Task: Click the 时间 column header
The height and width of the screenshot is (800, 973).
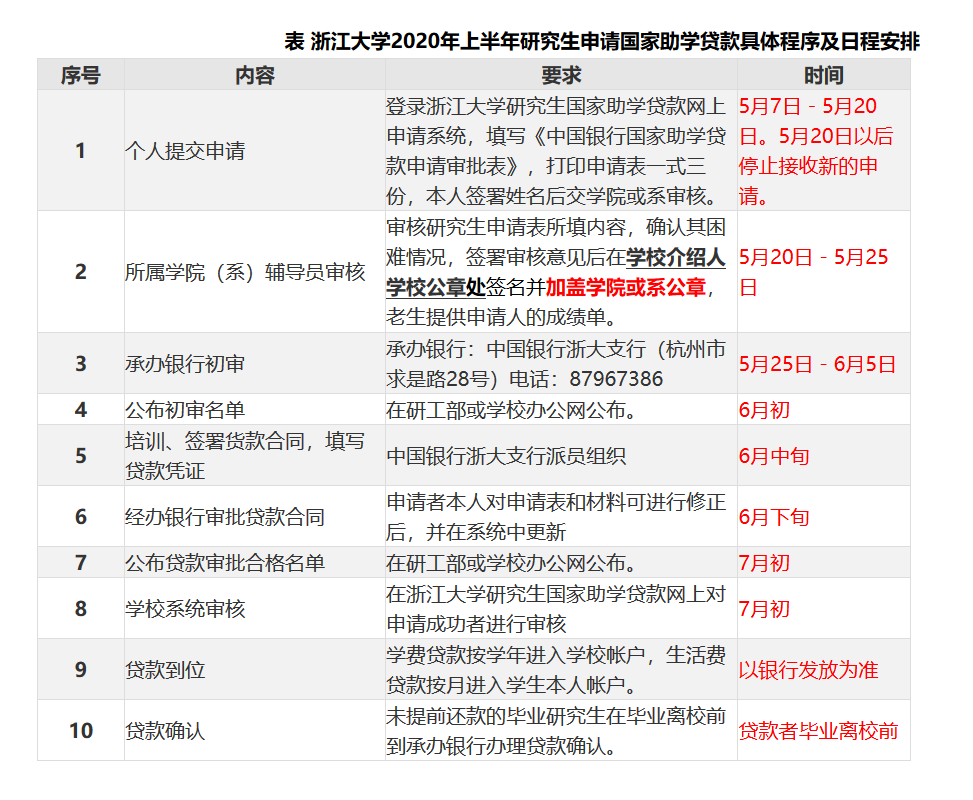Action: tap(823, 76)
